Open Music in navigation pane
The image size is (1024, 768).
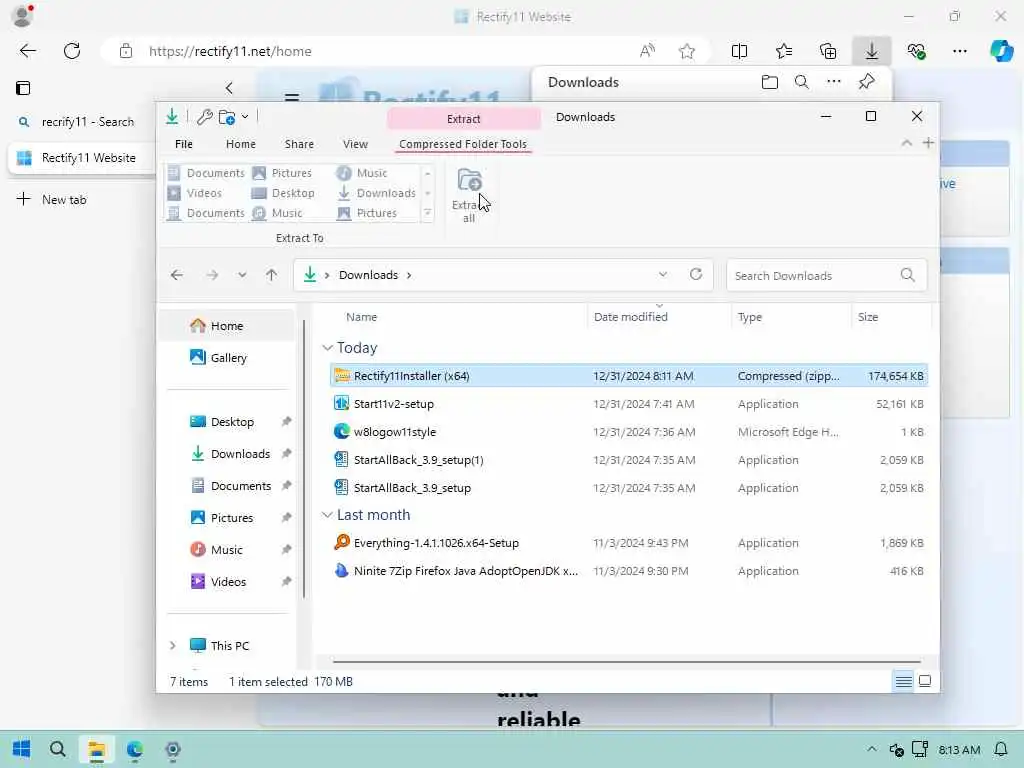(226, 550)
